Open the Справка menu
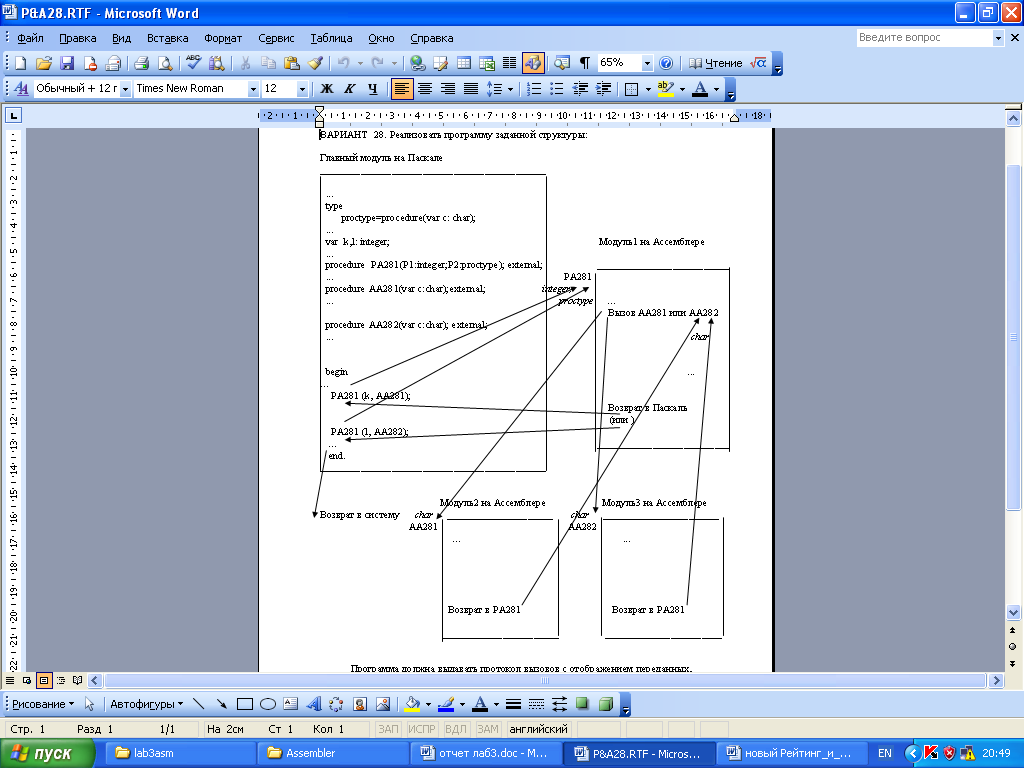The image size is (1024, 768). coord(432,38)
